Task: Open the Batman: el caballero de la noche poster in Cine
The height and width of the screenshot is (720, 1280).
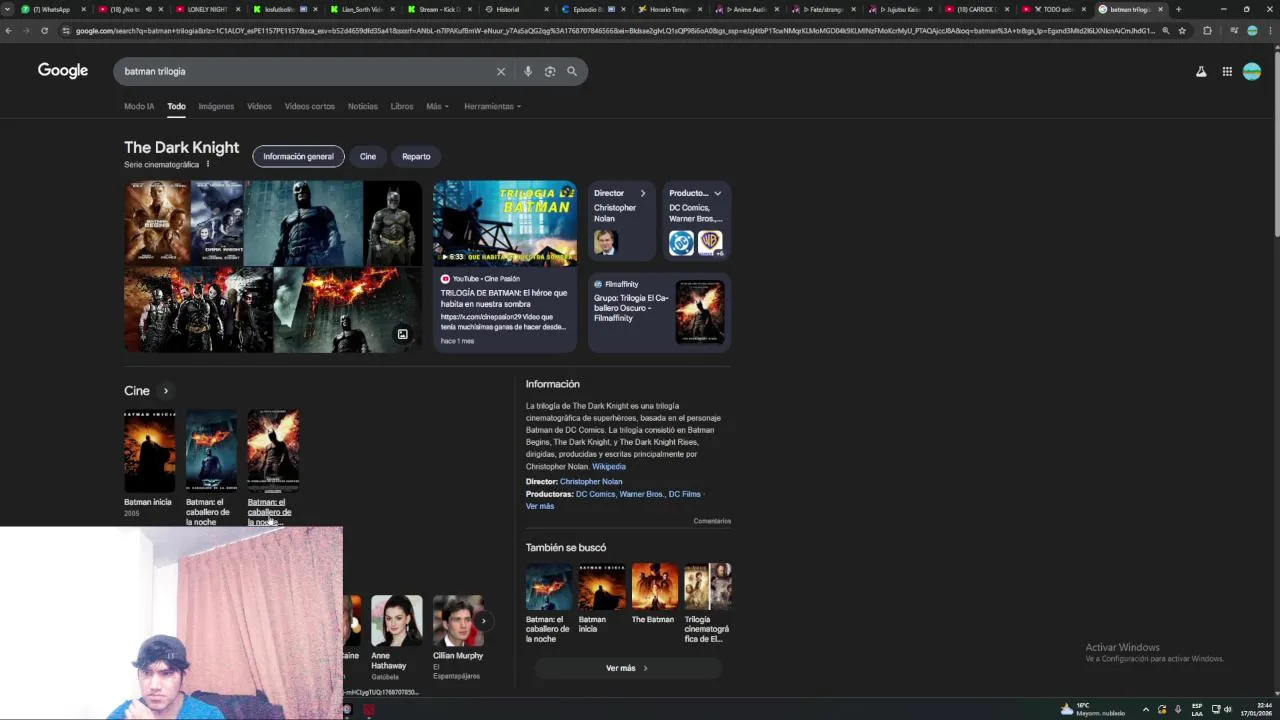Action: (x=211, y=452)
